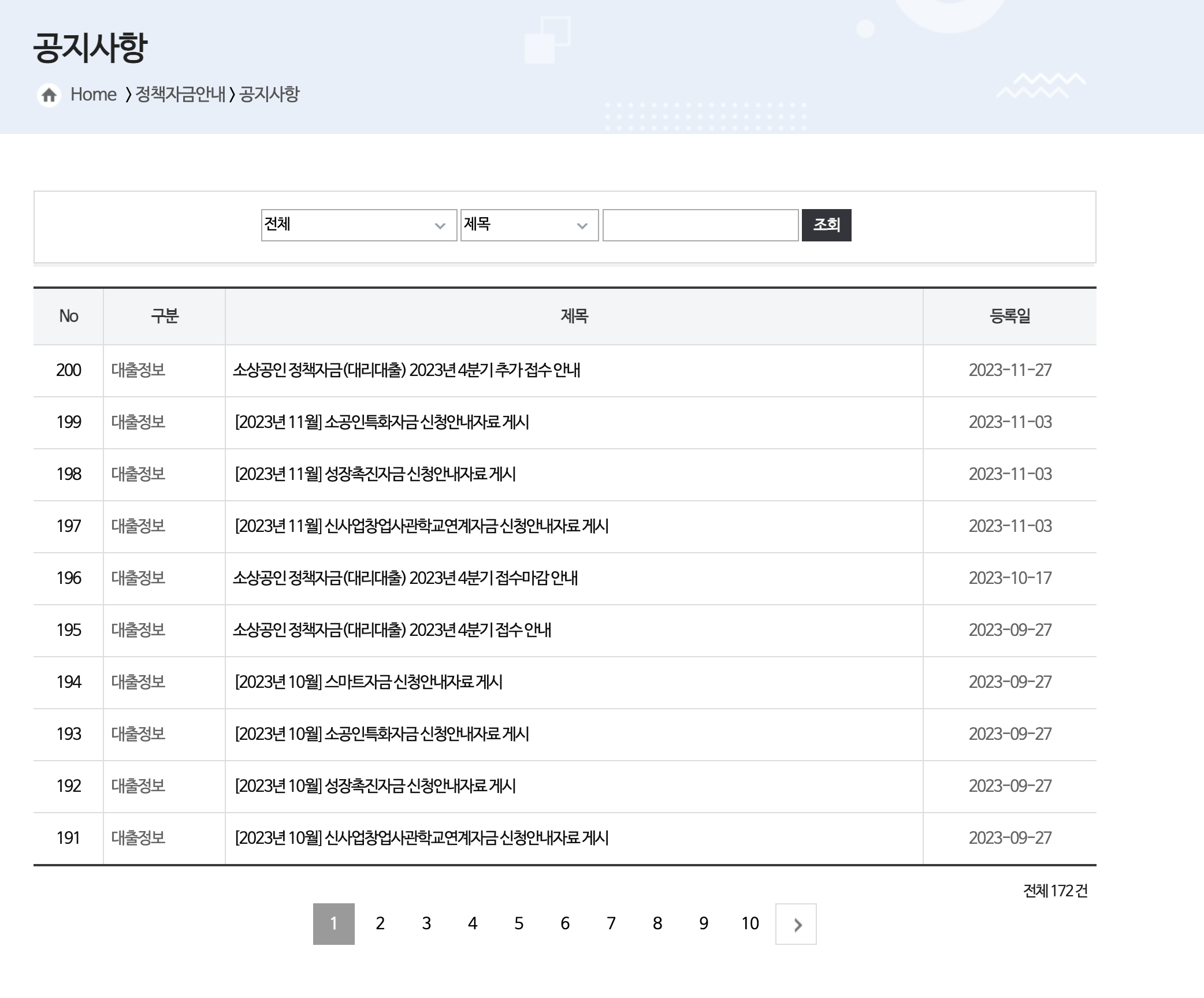Open the 전체 category dropdown
1204x998 pixels.
[359, 225]
